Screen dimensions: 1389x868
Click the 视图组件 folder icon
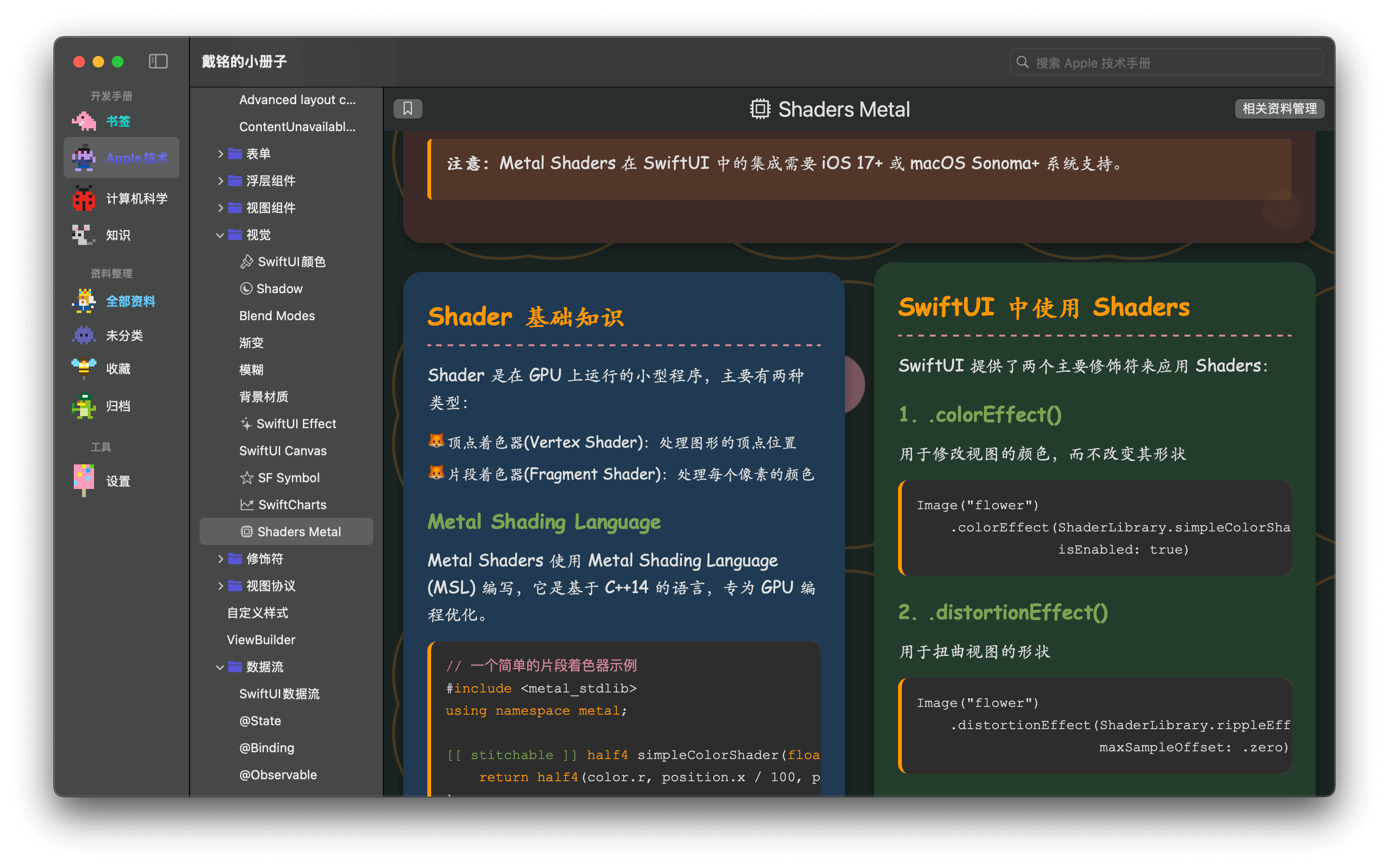click(x=235, y=208)
